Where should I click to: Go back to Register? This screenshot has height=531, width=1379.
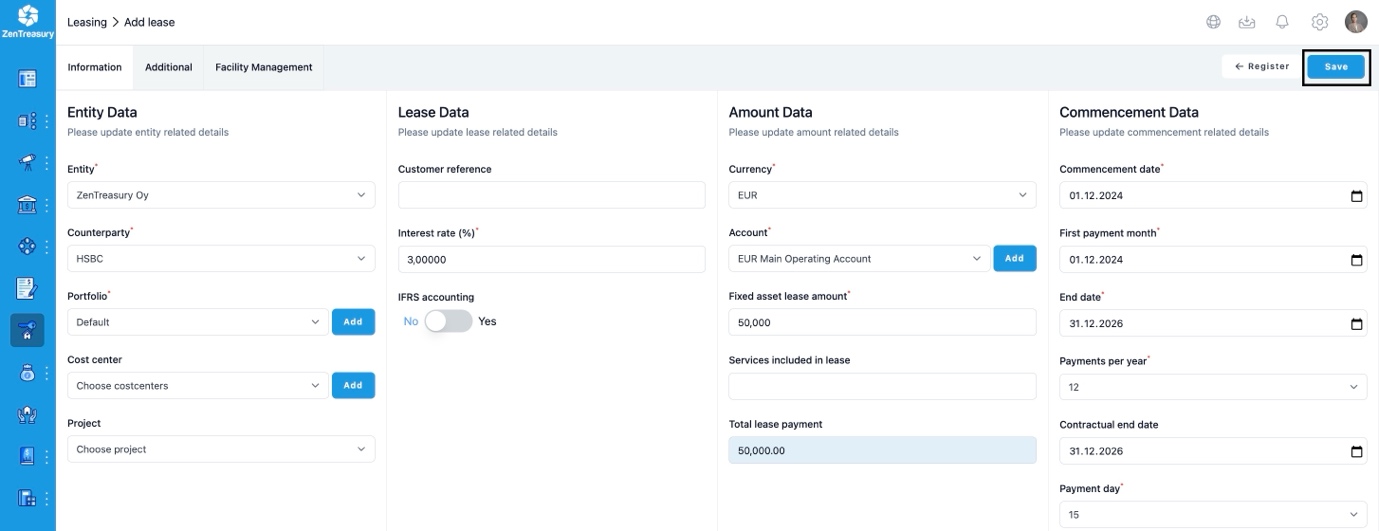click(x=1261, y=67)
